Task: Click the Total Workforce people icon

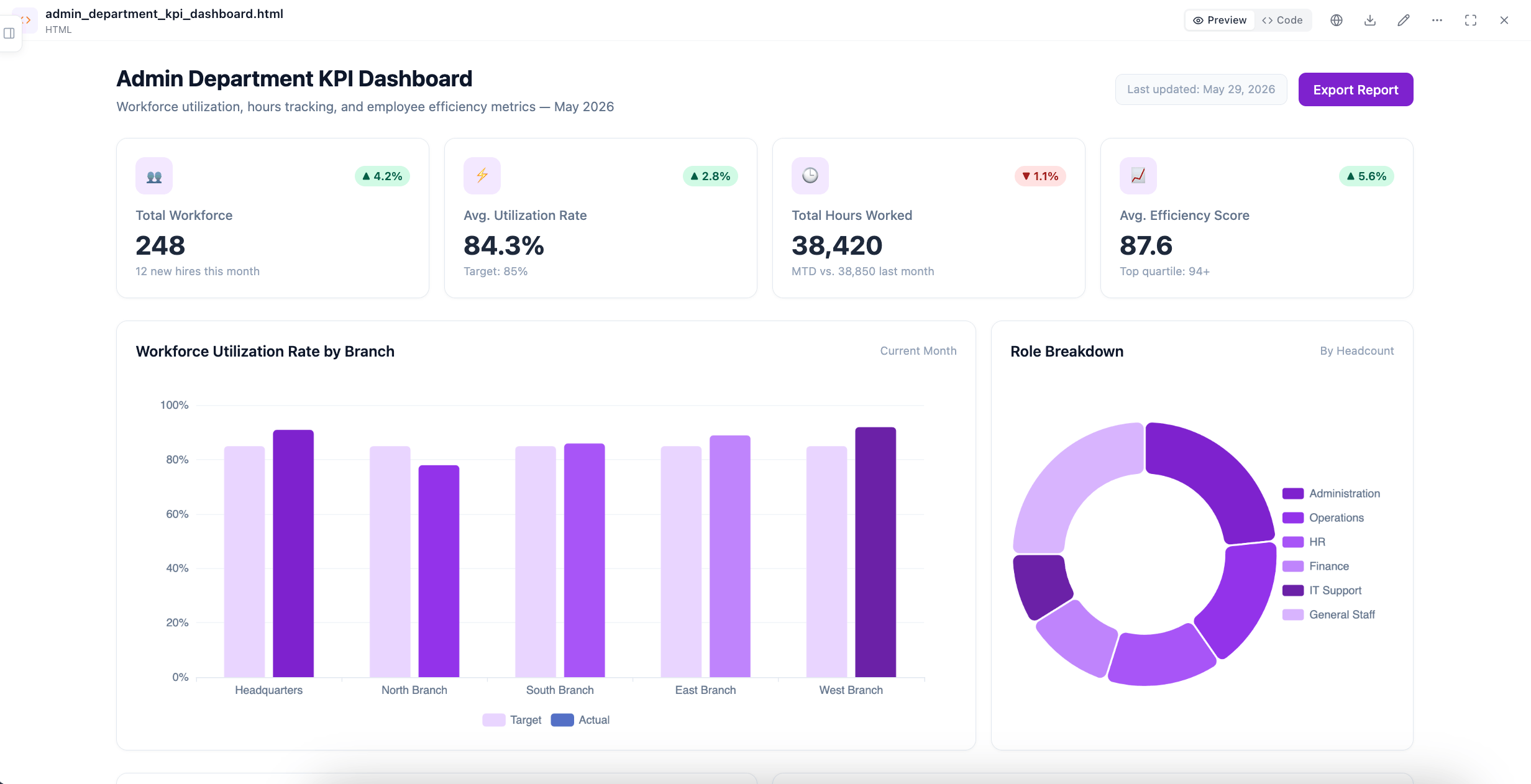Action: (x=154, y=176)
